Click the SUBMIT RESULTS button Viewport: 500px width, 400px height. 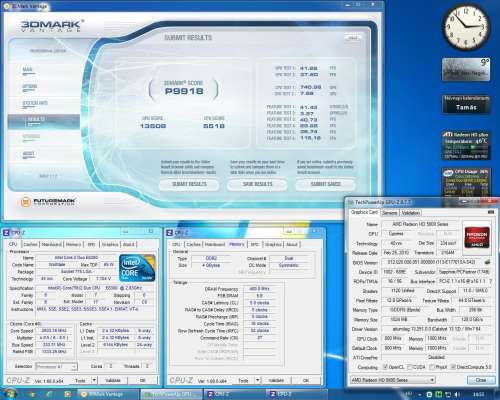click(x=189, y=184)
